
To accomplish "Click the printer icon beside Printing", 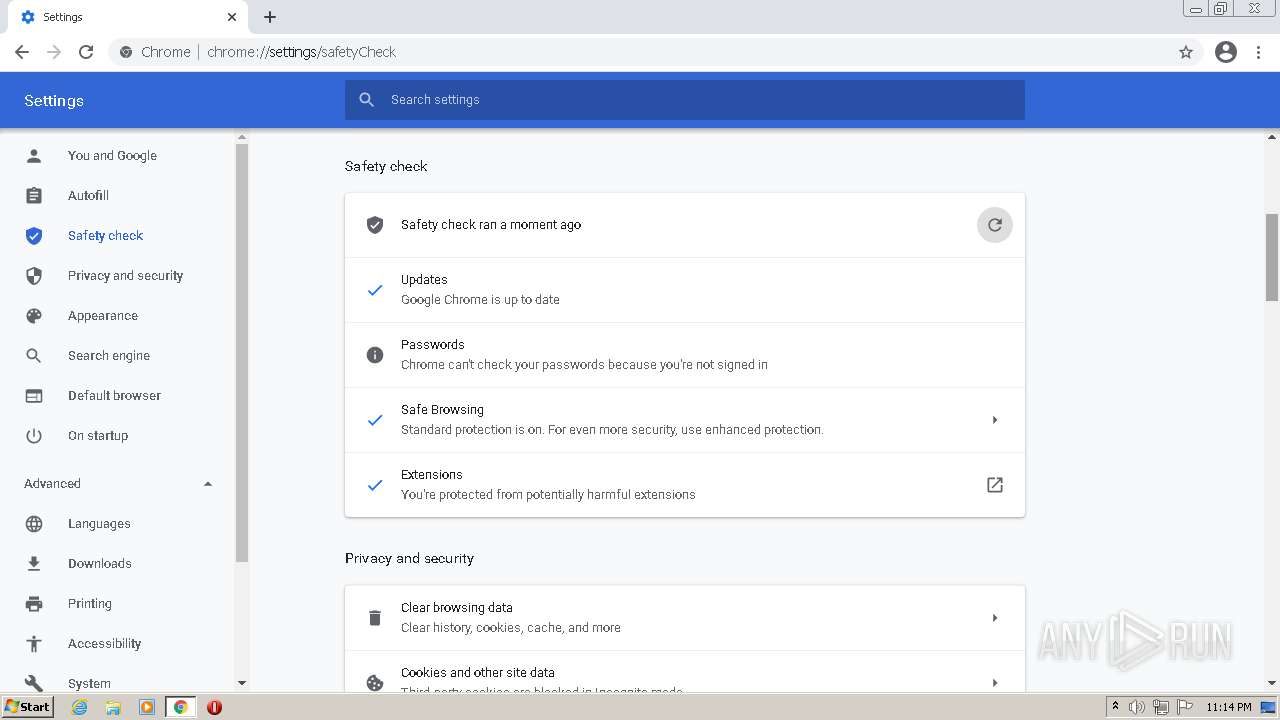I will pyautogui.click(x=34, y=604).
